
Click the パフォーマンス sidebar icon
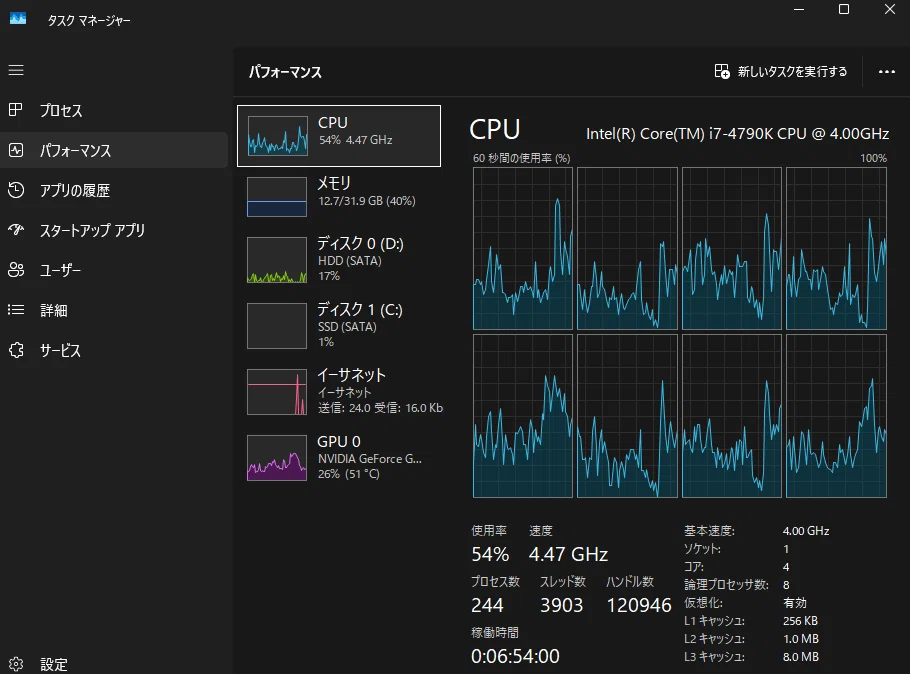coord(16,150)
